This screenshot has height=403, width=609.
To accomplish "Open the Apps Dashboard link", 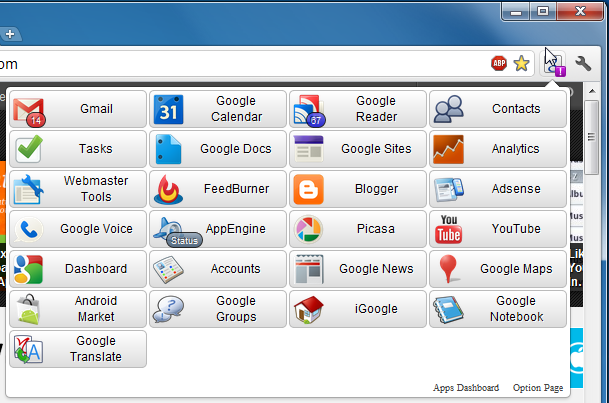I will coord(466,387).
